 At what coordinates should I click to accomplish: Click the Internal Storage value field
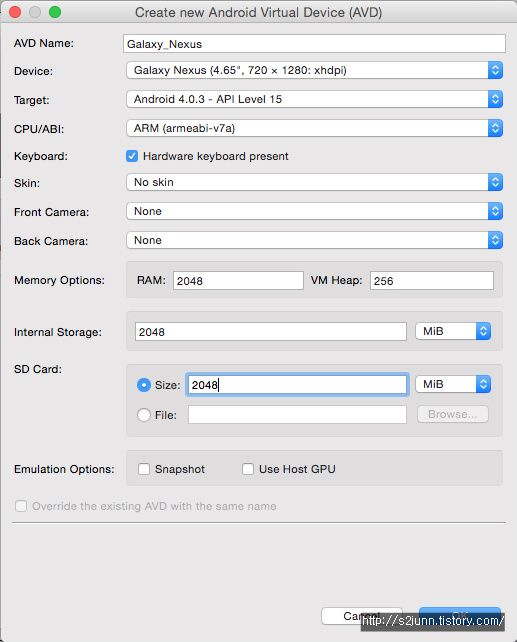271,332
